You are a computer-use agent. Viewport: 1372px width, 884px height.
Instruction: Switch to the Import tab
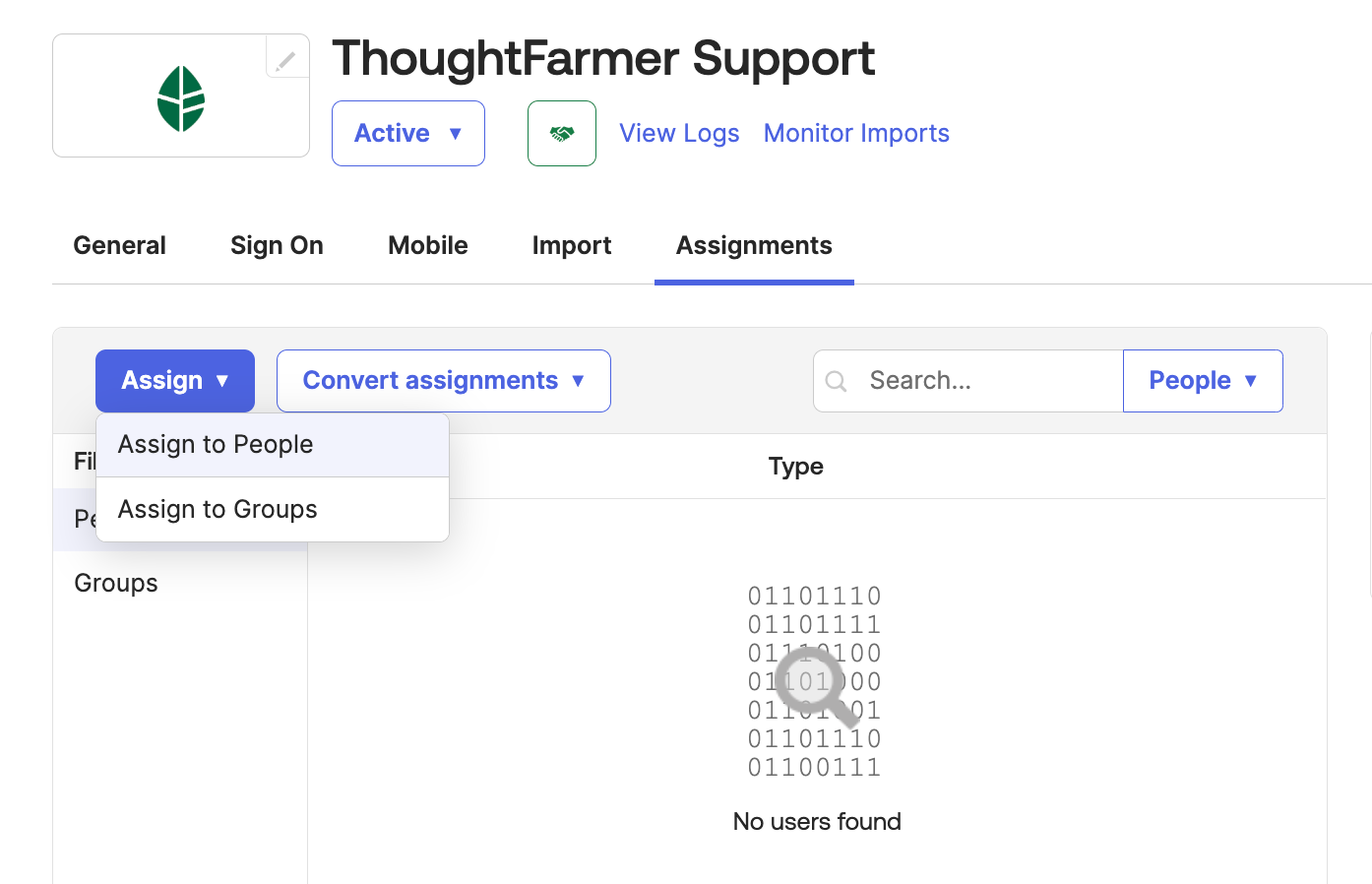[x=572, y=245]
